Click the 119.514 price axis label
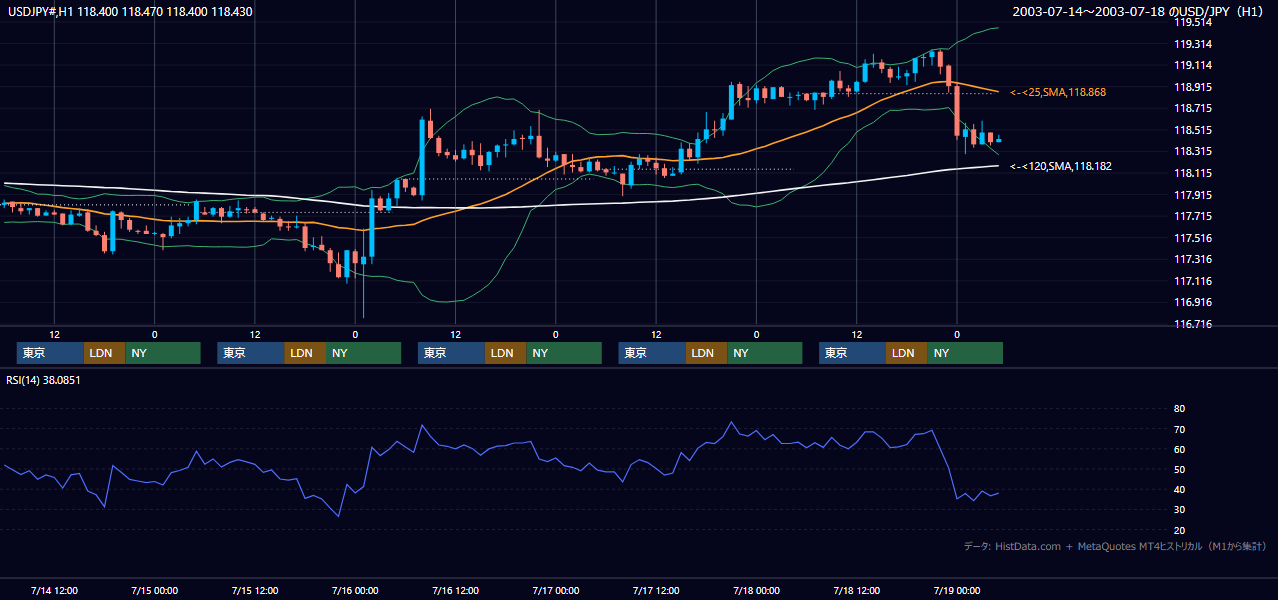The width and height of the screenshot is (1278, 600). coord(1193,22)
